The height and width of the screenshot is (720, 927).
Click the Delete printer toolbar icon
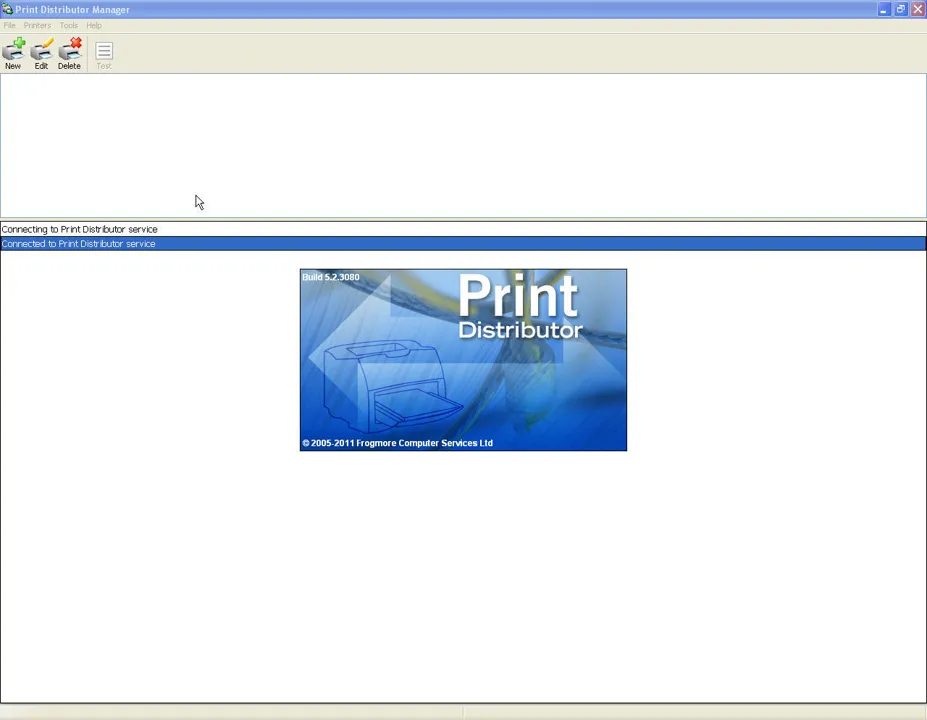pyautogui.click(x=69, y=53)
